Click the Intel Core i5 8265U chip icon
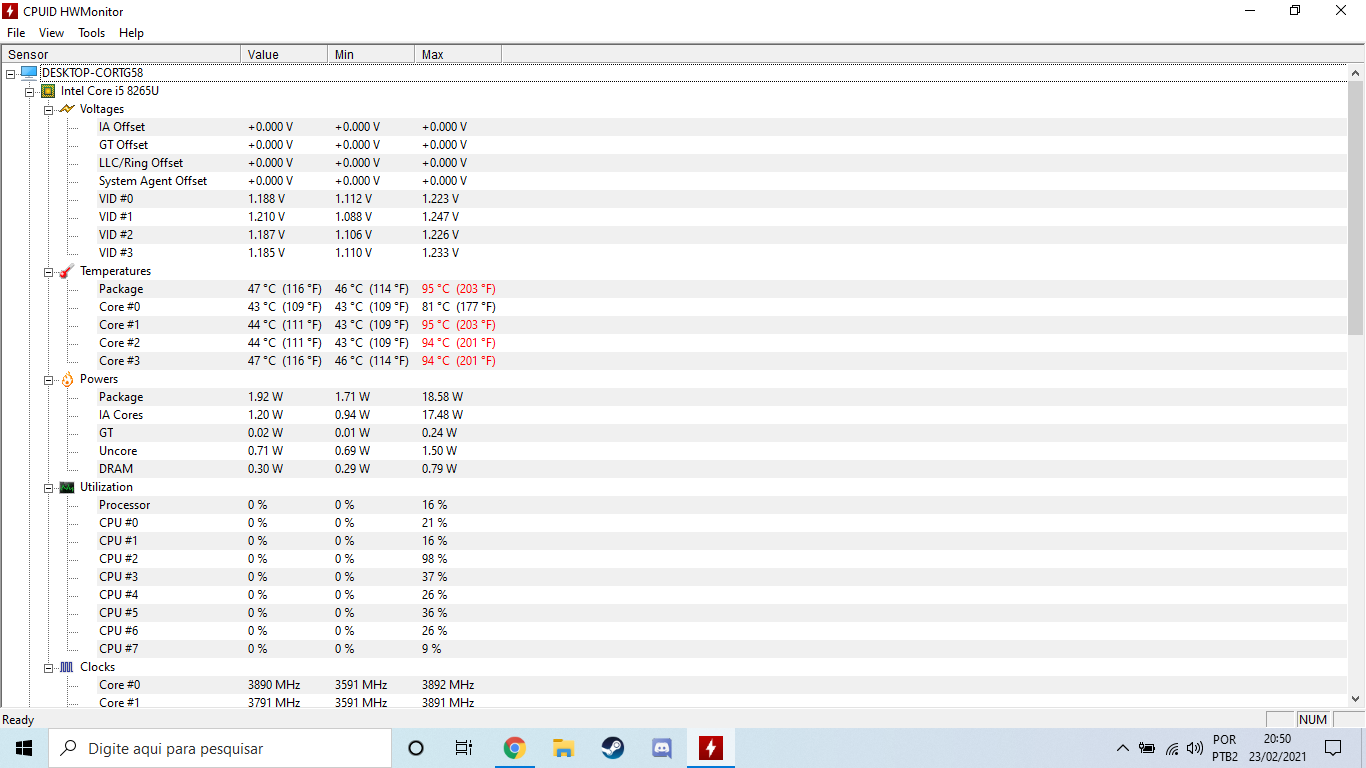The width and height of the screenshot is (1366, 768). [48, 91]
